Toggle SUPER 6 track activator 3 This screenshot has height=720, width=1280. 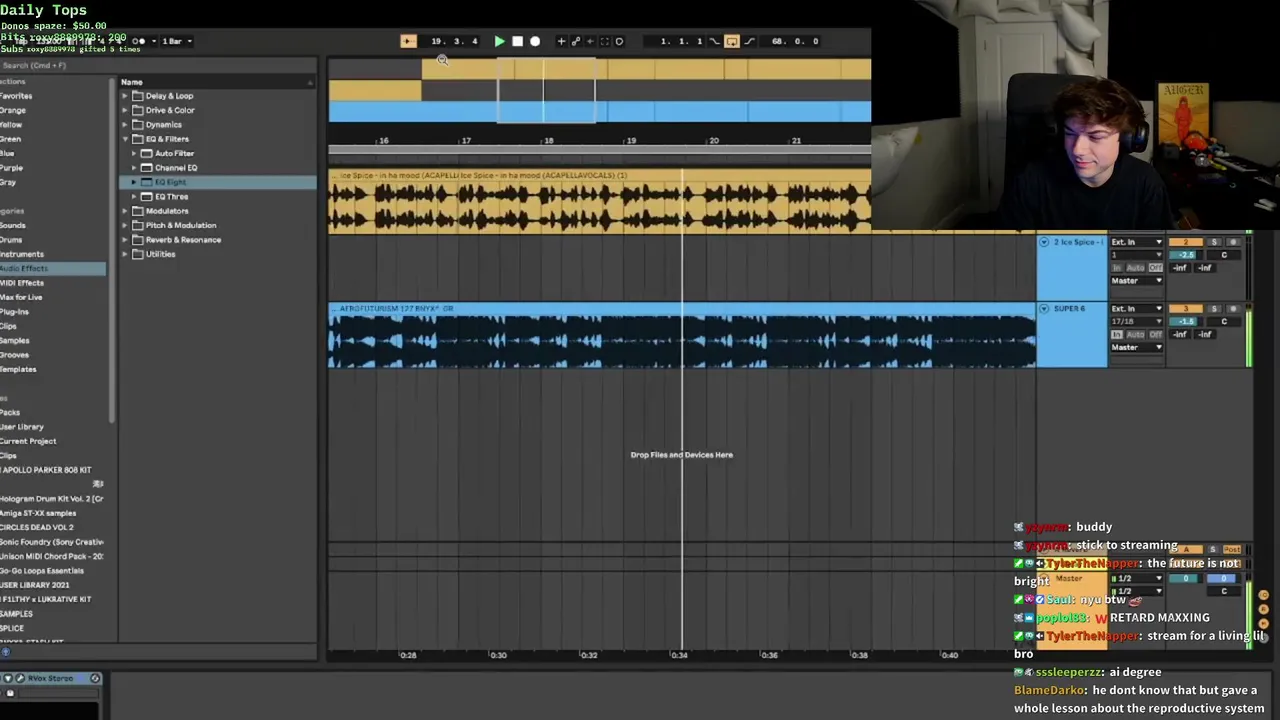1186,309
